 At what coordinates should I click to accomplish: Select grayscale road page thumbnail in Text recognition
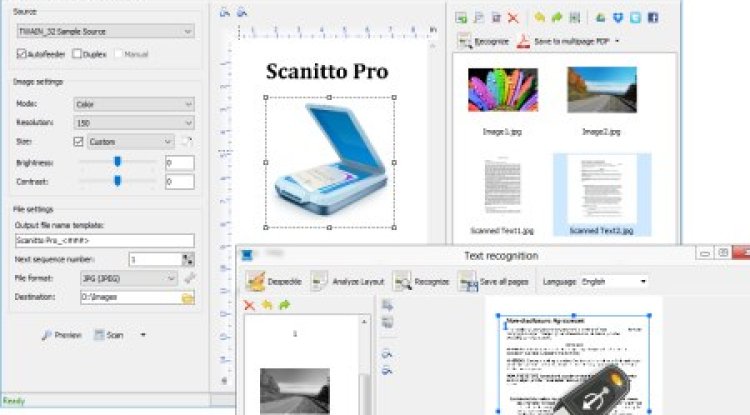(295, 391)
